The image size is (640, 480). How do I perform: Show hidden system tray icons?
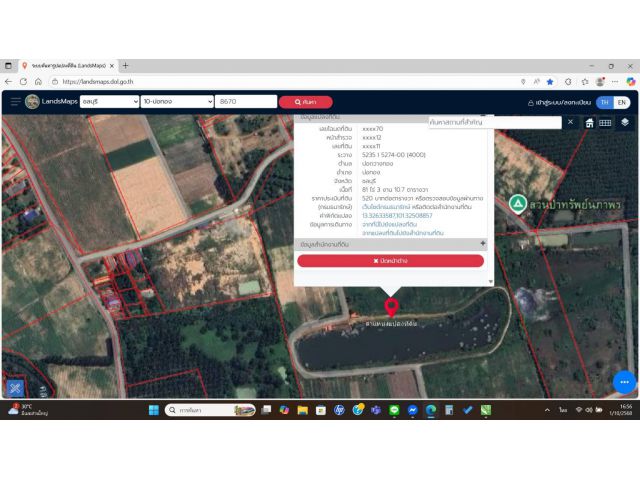point(547,410)
